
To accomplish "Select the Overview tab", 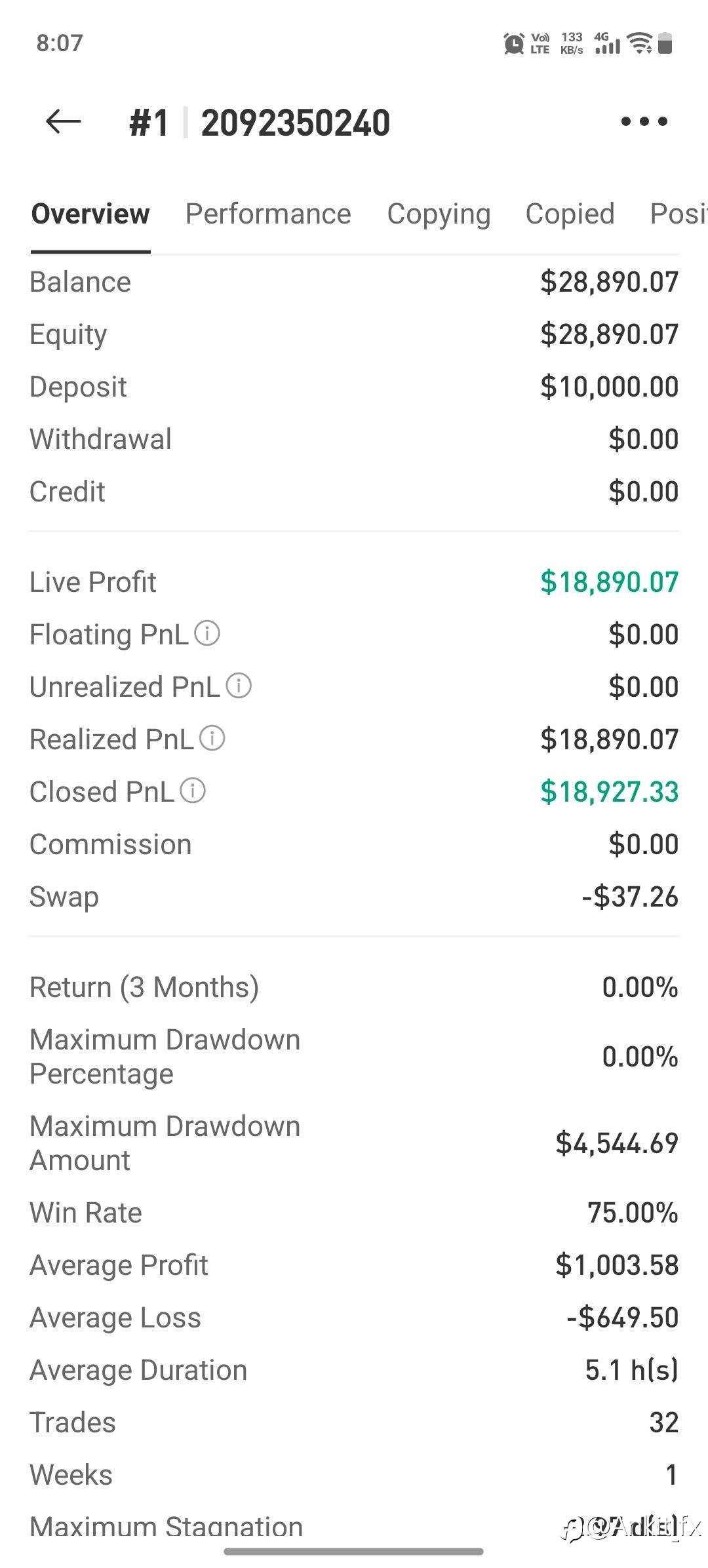I will pos(90,214).
